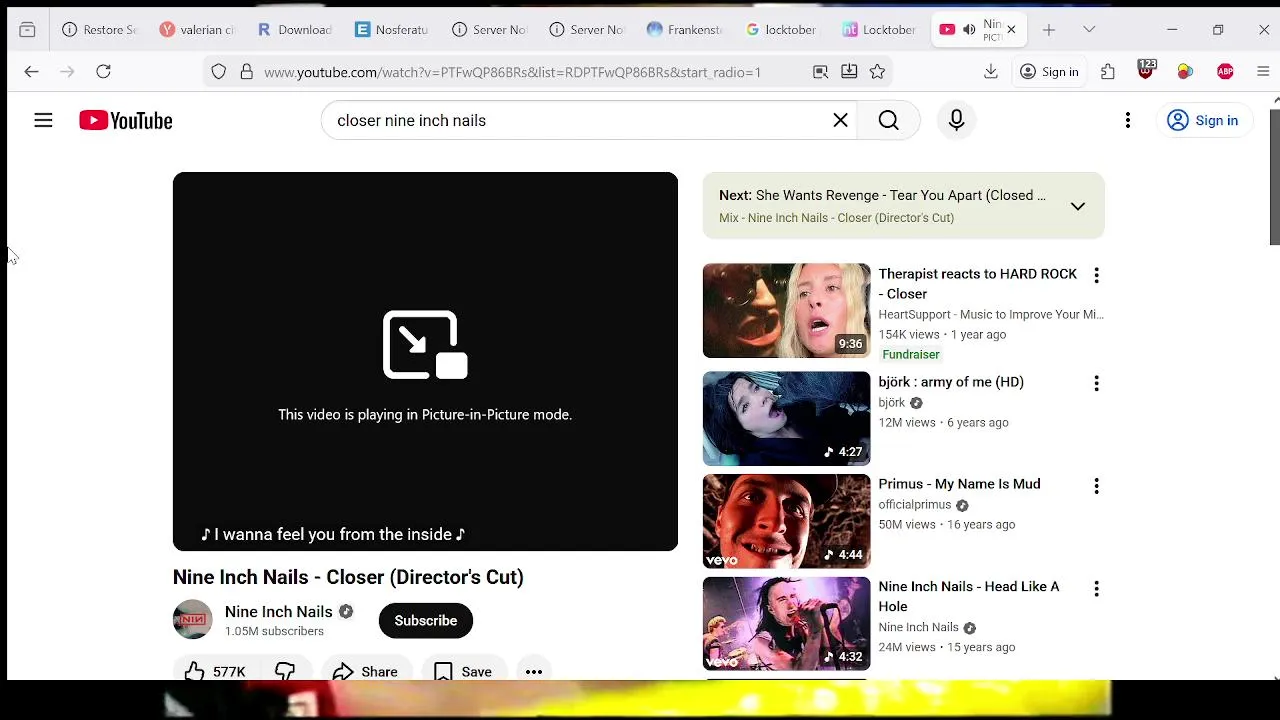Play 'Head Like A Hole' thumbnail
1280x720 pixels.
(x=786, y=623)
